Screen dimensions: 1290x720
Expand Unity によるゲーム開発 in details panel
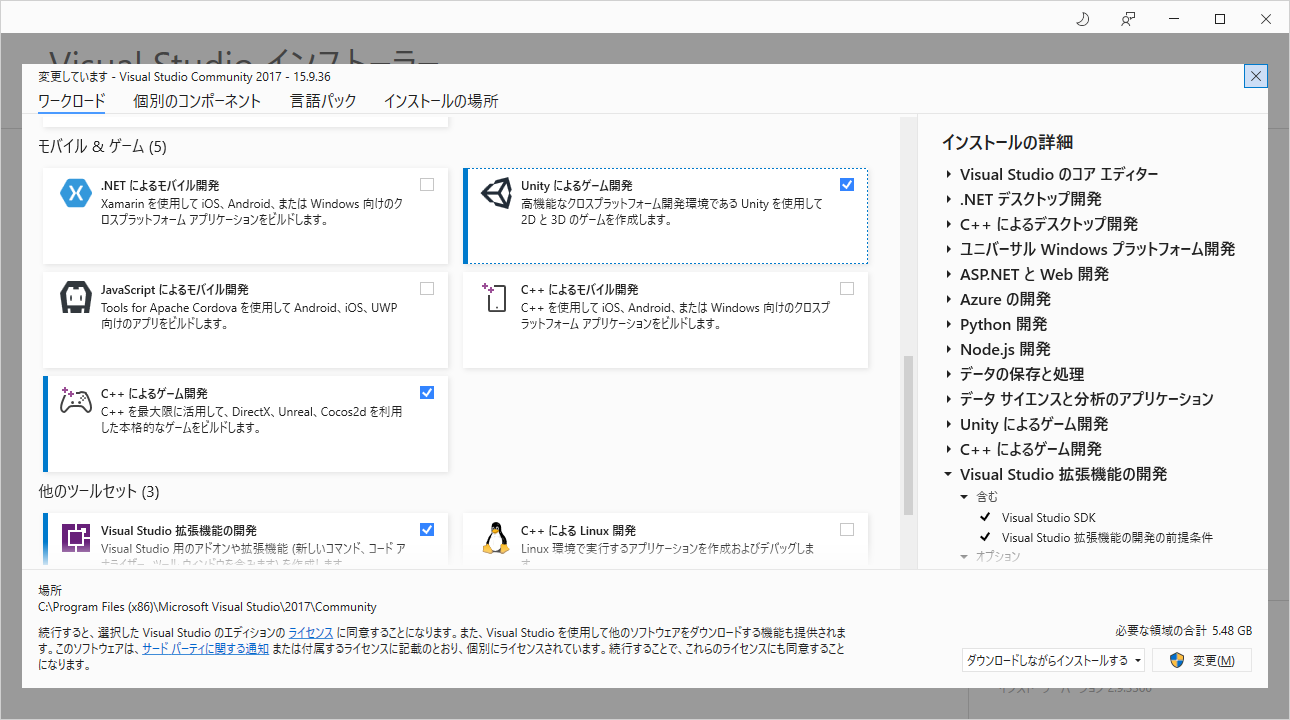click(948, 424)
